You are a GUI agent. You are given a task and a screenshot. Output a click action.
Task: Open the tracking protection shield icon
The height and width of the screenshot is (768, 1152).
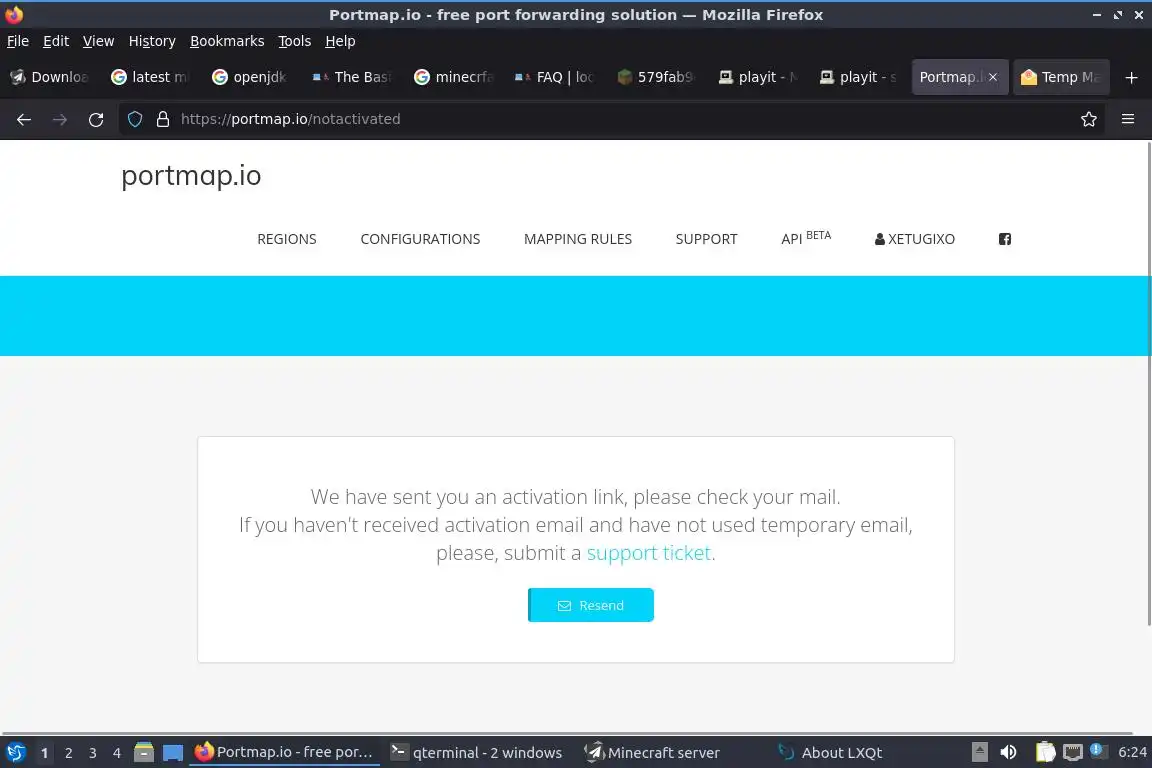[134, 119]
